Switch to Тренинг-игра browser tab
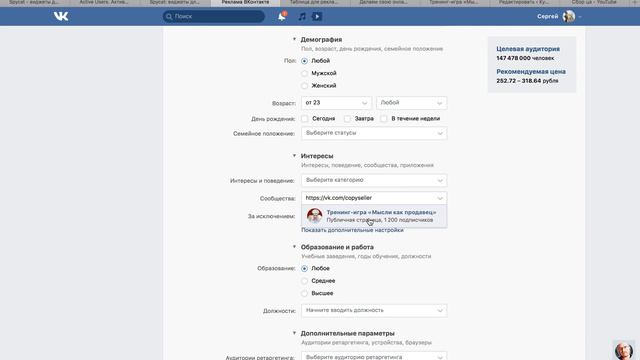 click(454, 2)
